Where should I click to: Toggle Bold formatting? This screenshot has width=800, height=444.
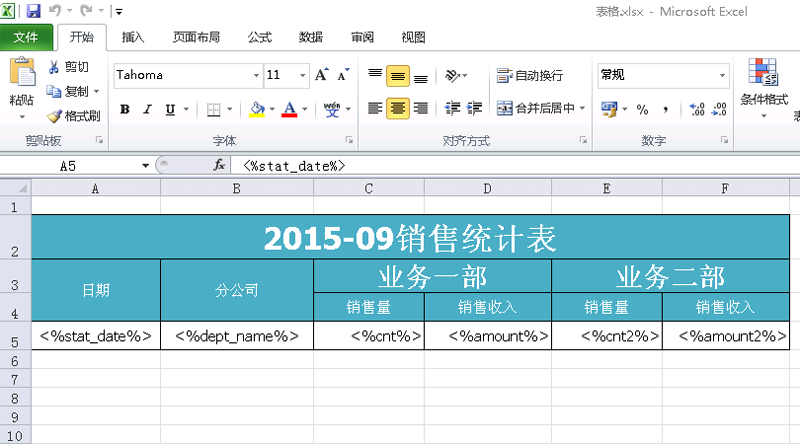click(x=125, y=109)
